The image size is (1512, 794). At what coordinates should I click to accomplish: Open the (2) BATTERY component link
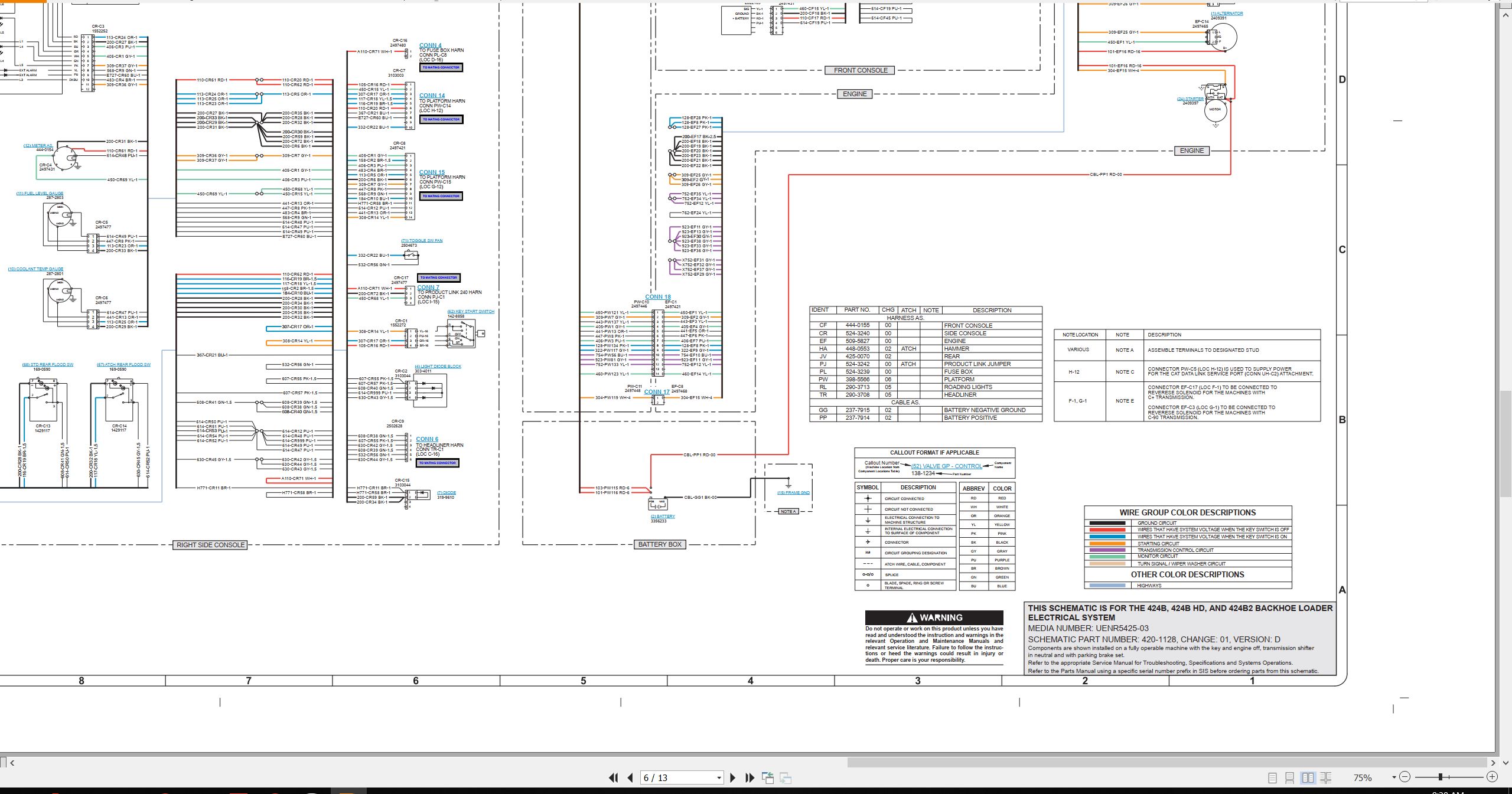click(x=663, y=517)
